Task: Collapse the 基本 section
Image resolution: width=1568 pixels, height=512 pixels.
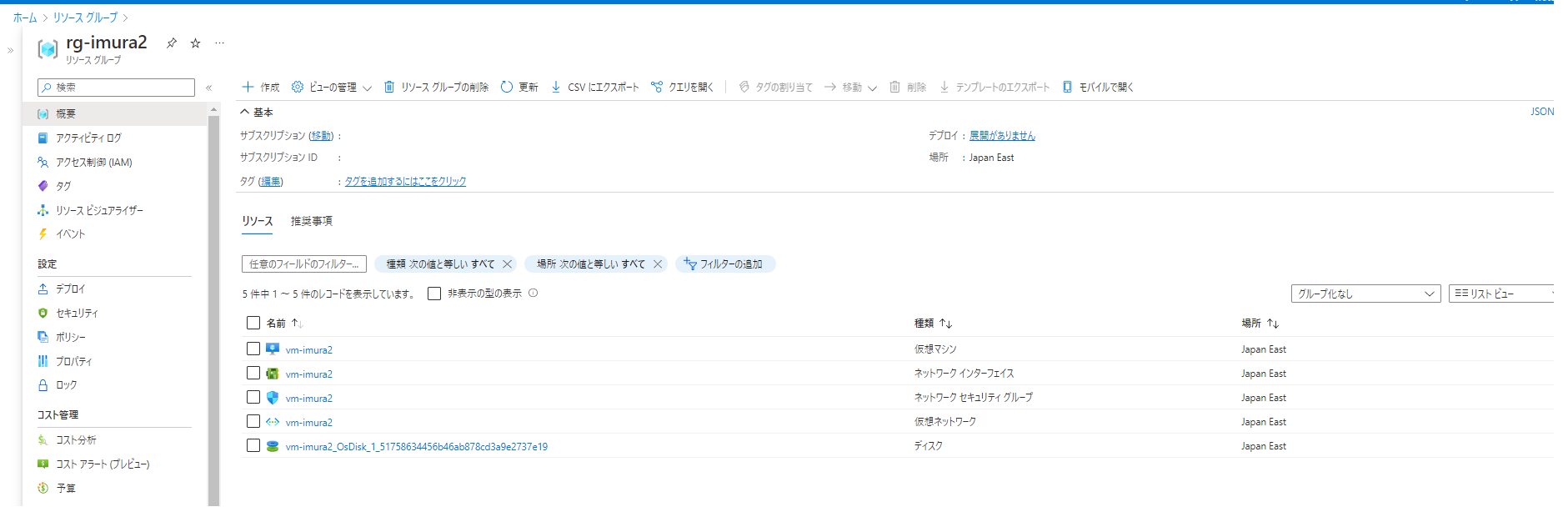Action: point(256,112)
